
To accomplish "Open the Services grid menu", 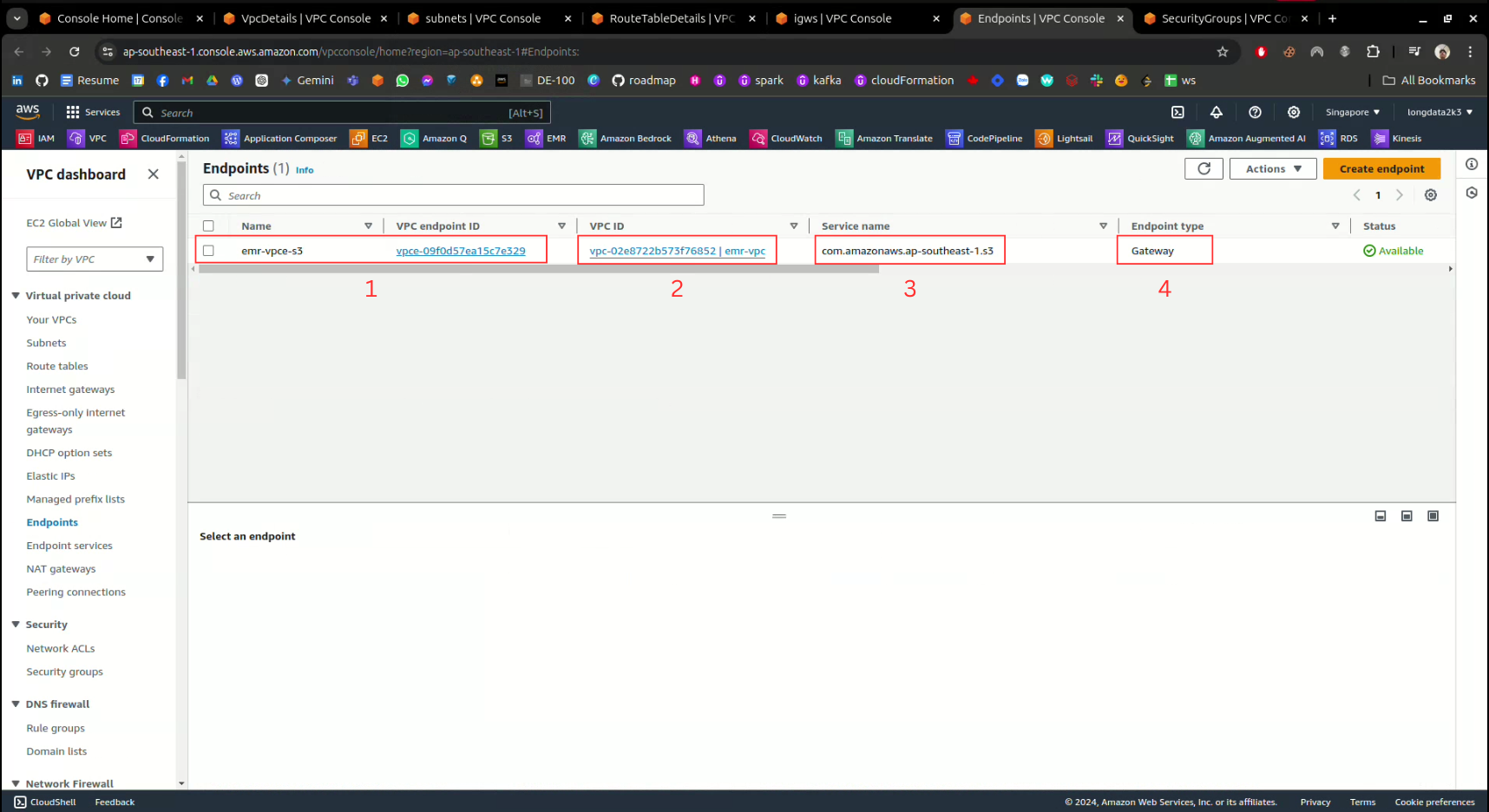I will click(x=93, y=112).
